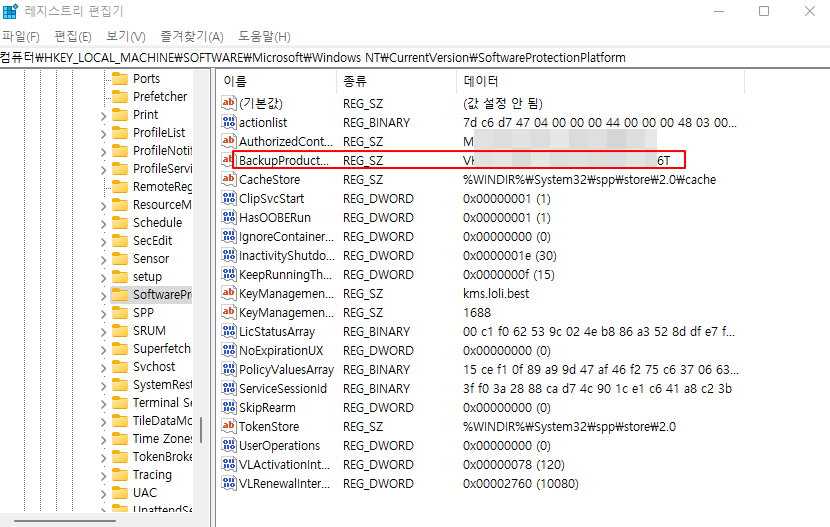This screenshot has width=830, height=527.
Task: Open the 파일(F) menu
Action: tap(21, 37)
